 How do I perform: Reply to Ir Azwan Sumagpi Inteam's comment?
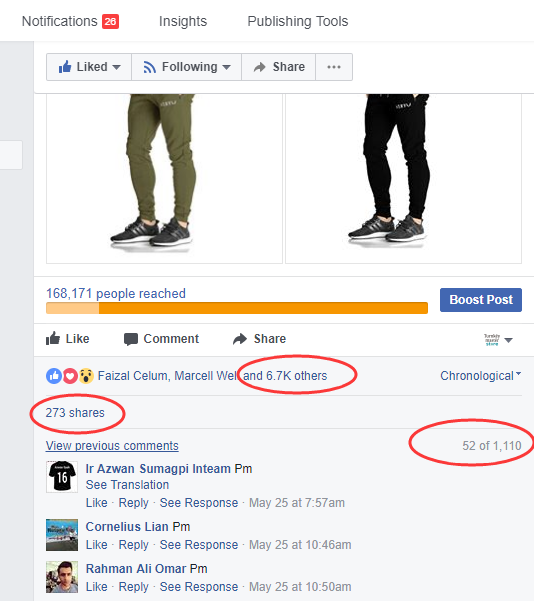click(133, 503)
